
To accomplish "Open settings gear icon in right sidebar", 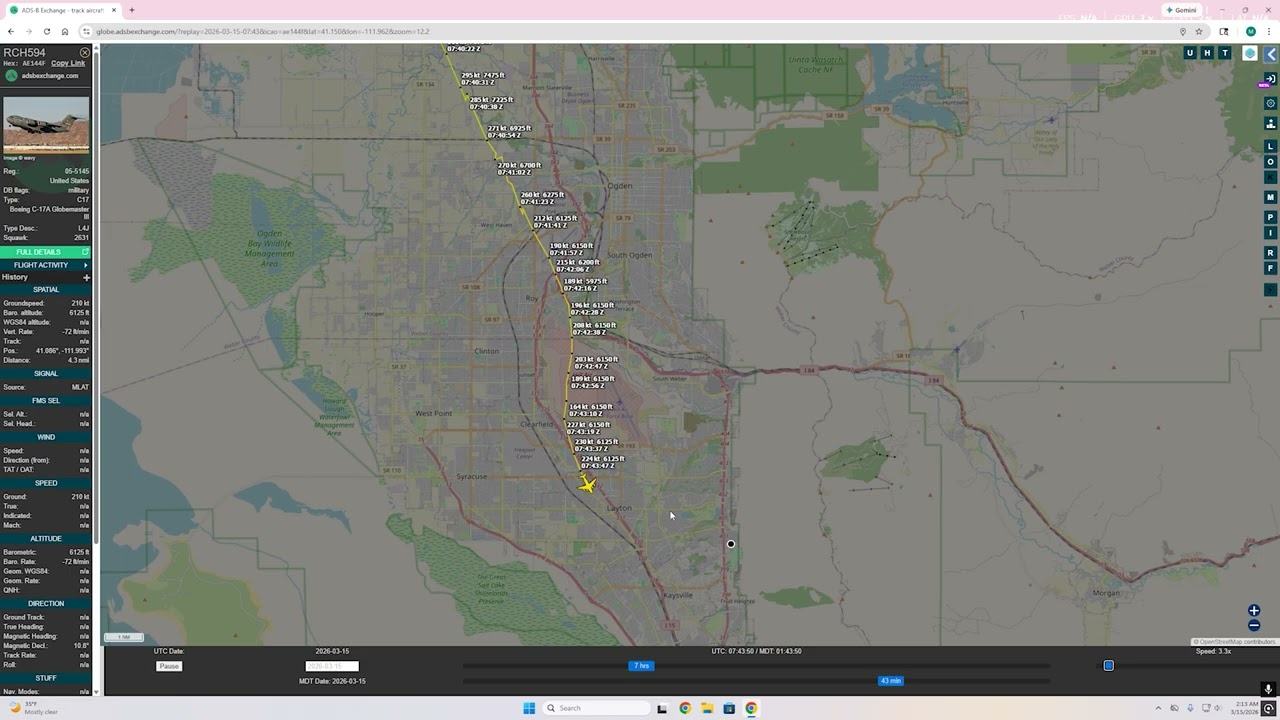I will pos(1271,103).
